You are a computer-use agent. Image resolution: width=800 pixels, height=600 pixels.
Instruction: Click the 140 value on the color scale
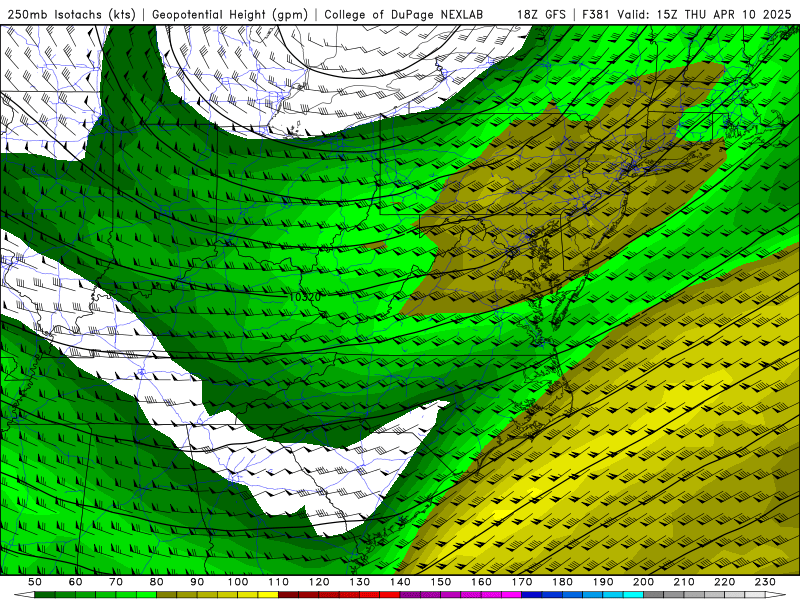tap(400, 582)
